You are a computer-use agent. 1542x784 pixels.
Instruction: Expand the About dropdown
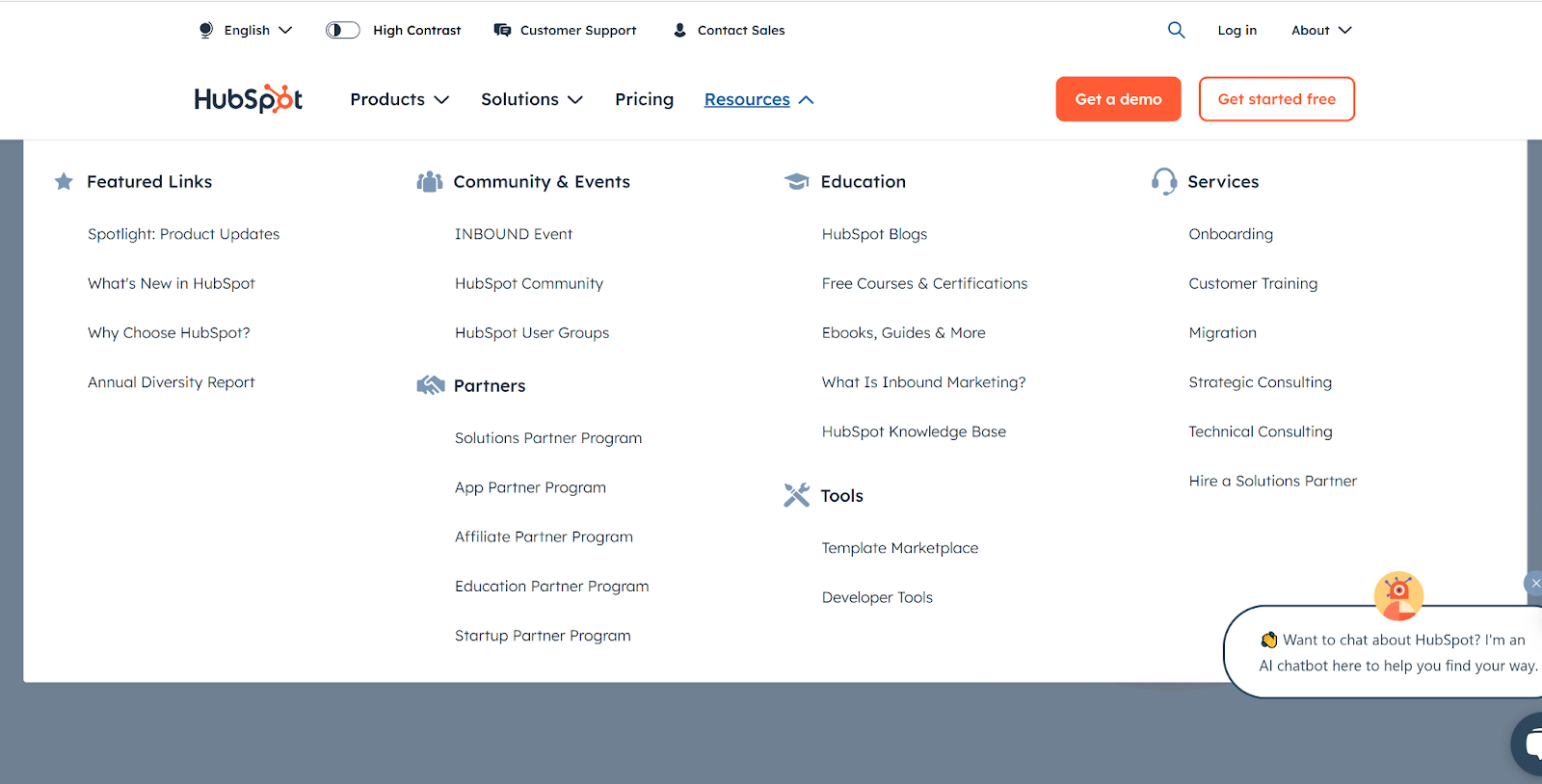point(1321,30)
